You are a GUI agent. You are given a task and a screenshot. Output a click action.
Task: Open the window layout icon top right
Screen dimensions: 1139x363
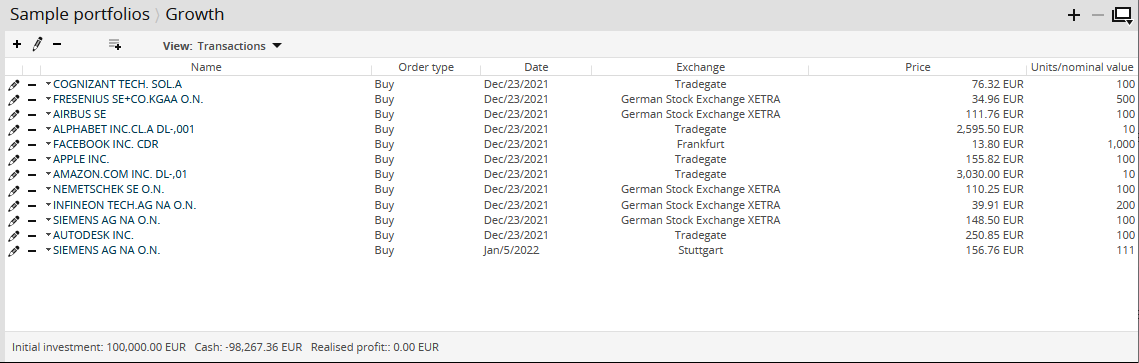[x=1122, y=15]
